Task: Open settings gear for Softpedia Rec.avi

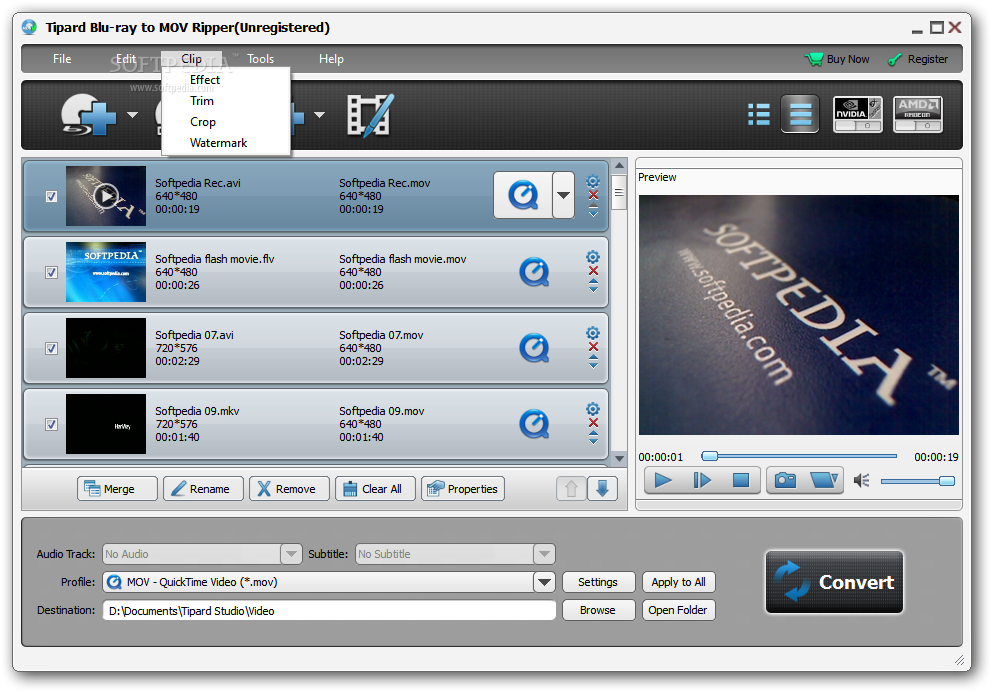Action: tap(593, 182)
